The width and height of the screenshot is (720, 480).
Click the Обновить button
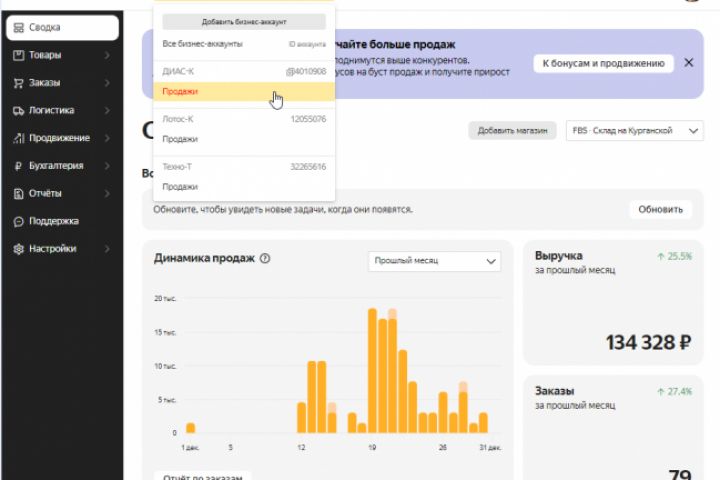point(660,209)
